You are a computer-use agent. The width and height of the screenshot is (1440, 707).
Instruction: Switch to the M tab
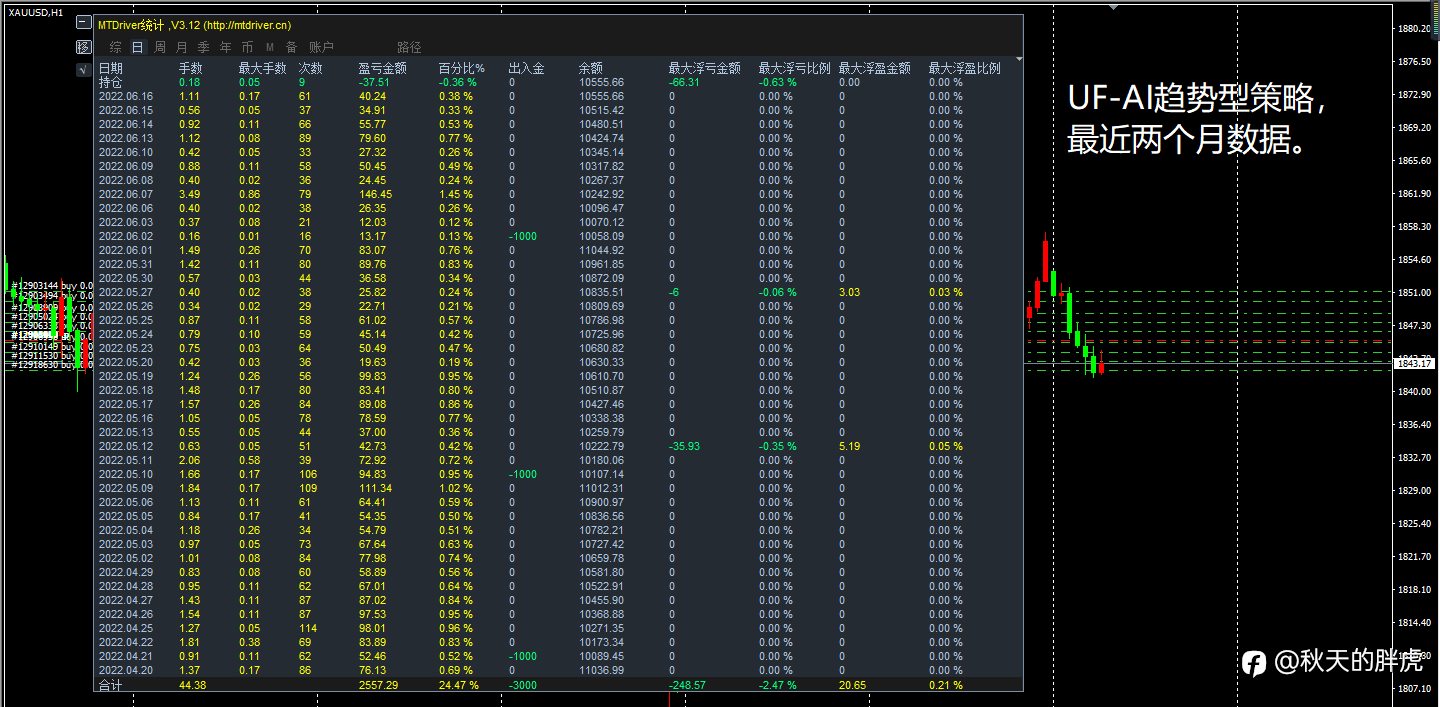[x=270, y=47]
